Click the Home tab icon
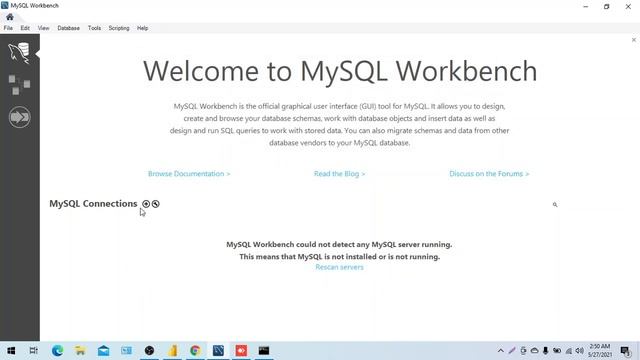Image resolution: width=640 pixels, height=360 pixels. click(x=10, y=17)
